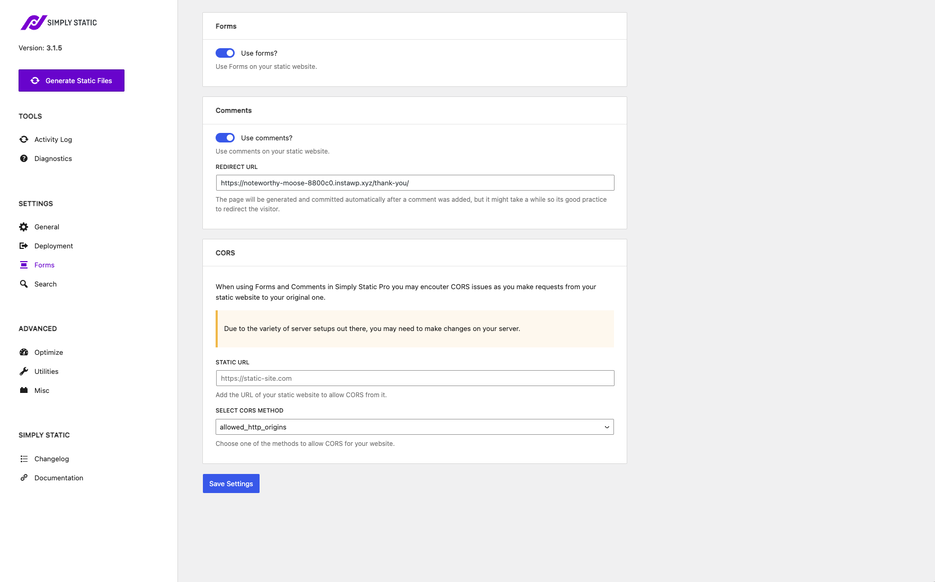Screen dimensions: 935x582
Task: Open the Optimize section
Action: (x=49, y=352)
